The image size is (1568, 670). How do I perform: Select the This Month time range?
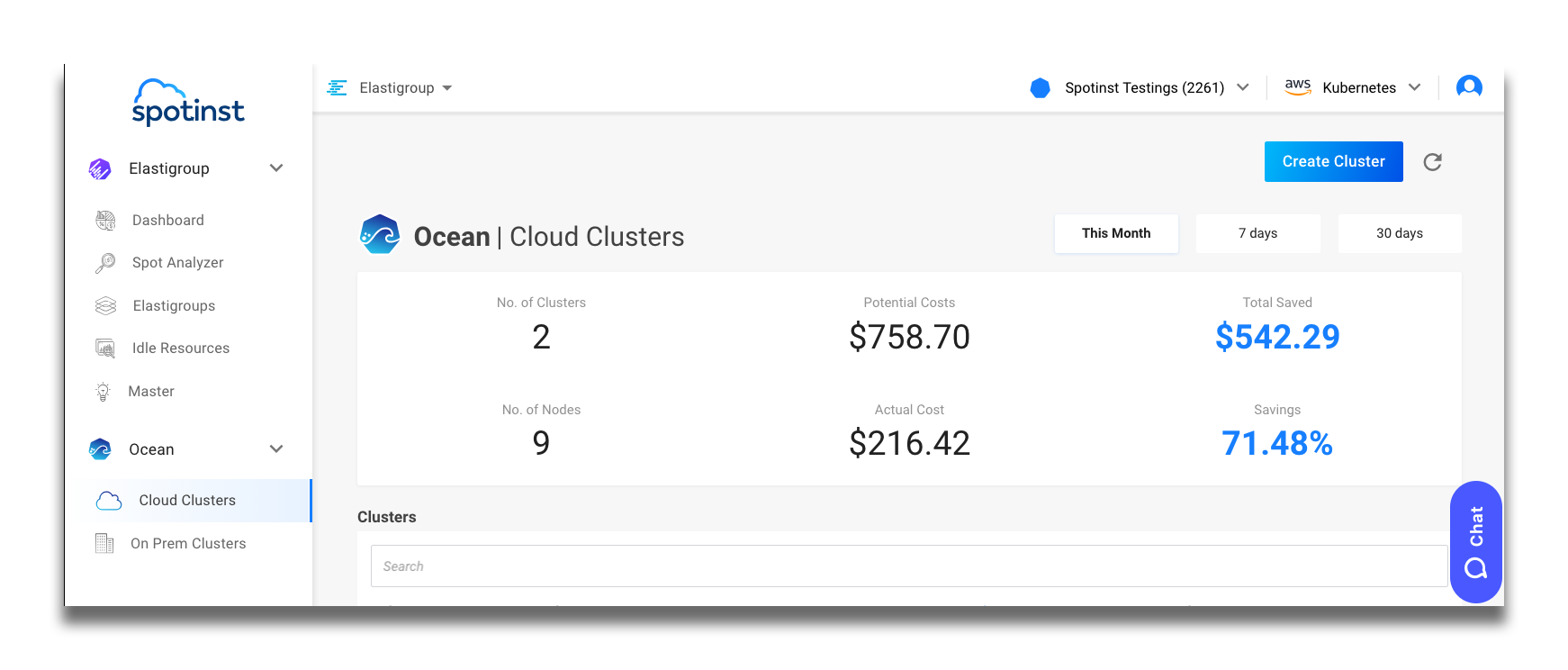click(1115, 233)
